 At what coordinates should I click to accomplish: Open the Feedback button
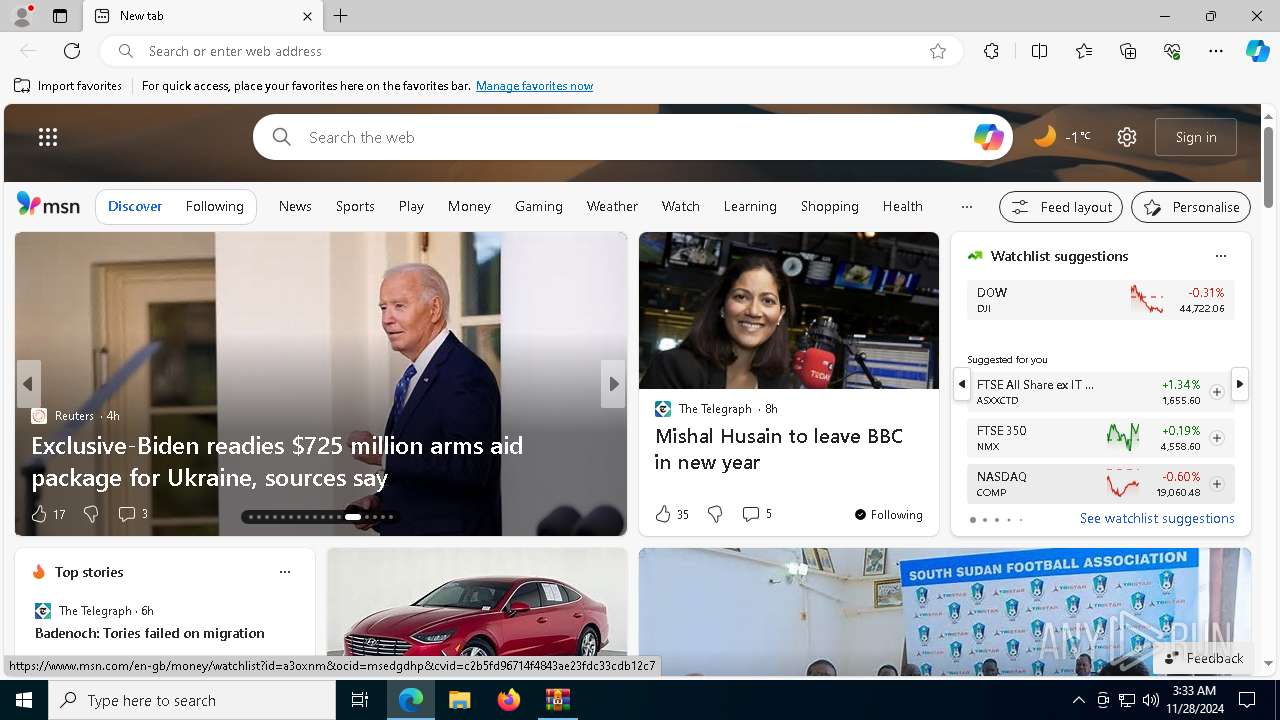click(1204, 658)
